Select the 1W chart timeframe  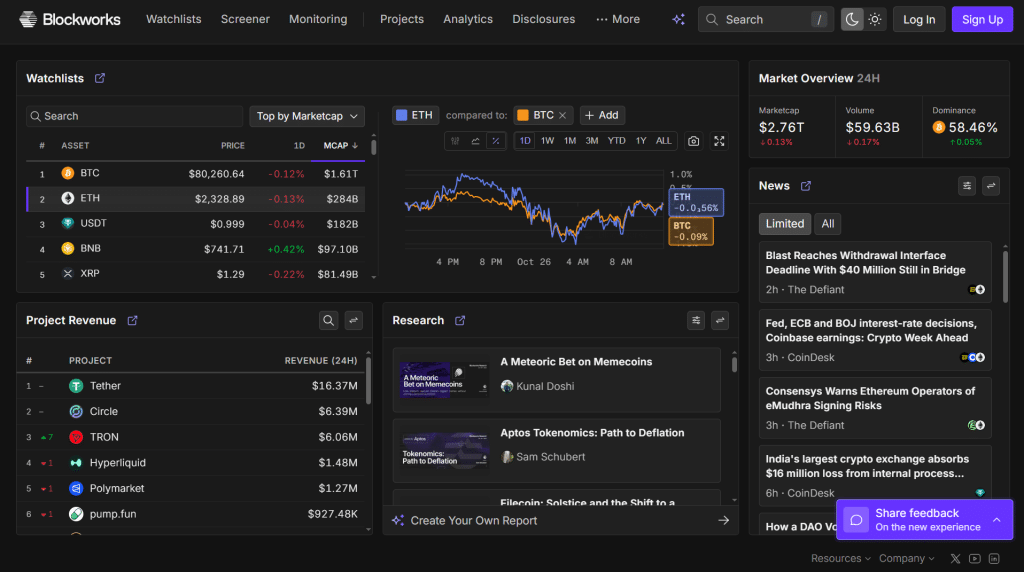(547, 141)
